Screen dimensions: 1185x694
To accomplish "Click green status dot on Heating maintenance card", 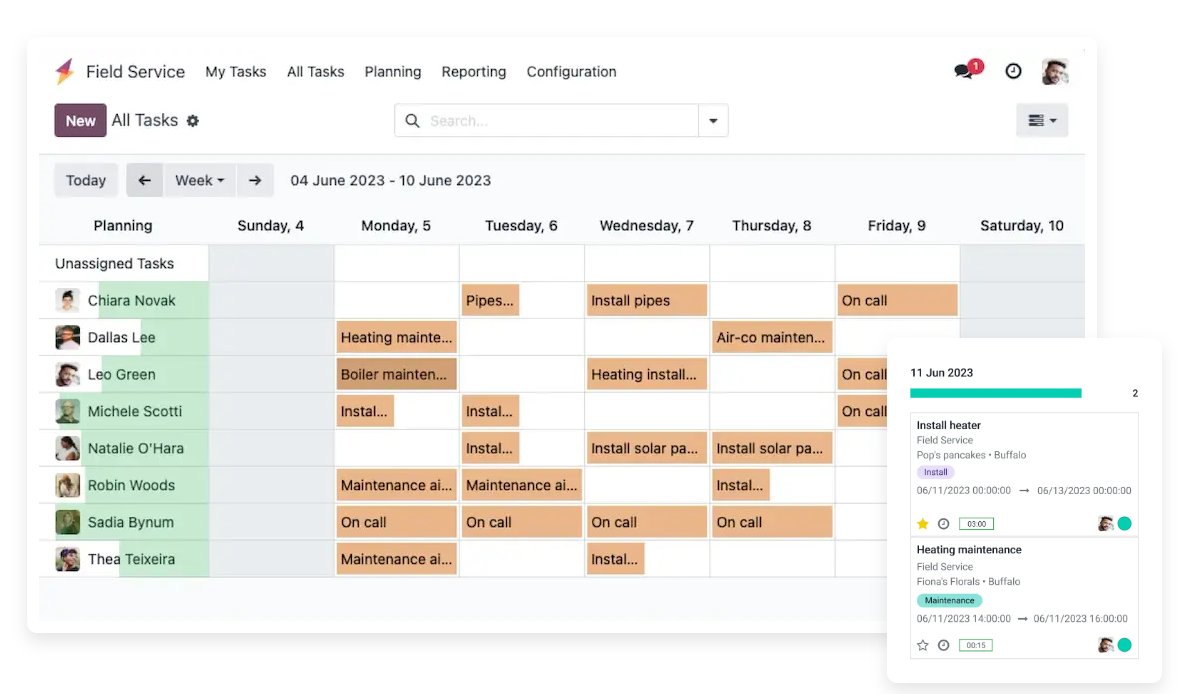I will 1124,645.
